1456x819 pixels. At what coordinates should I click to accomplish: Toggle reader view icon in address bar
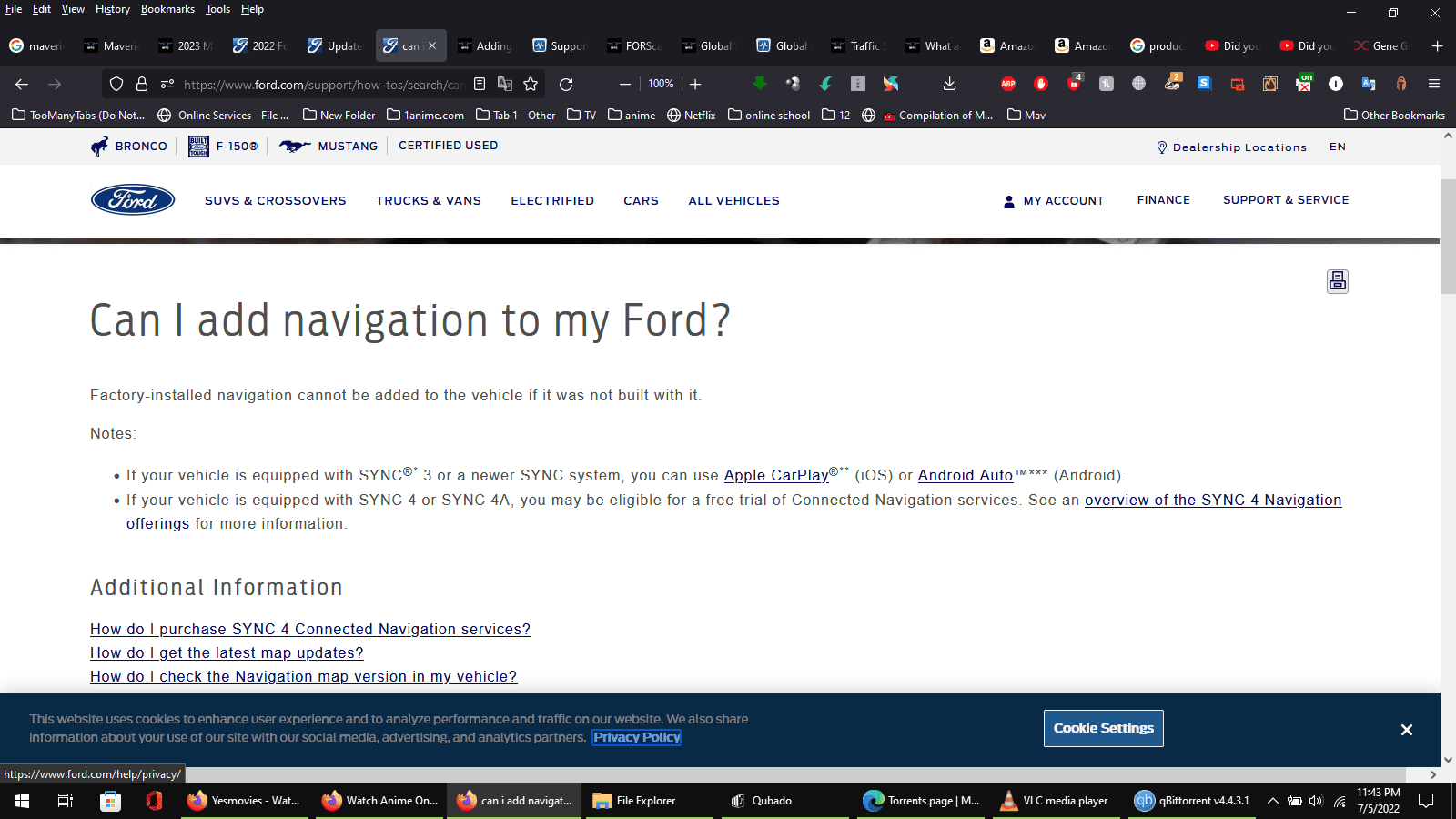(x=480, y=84)
